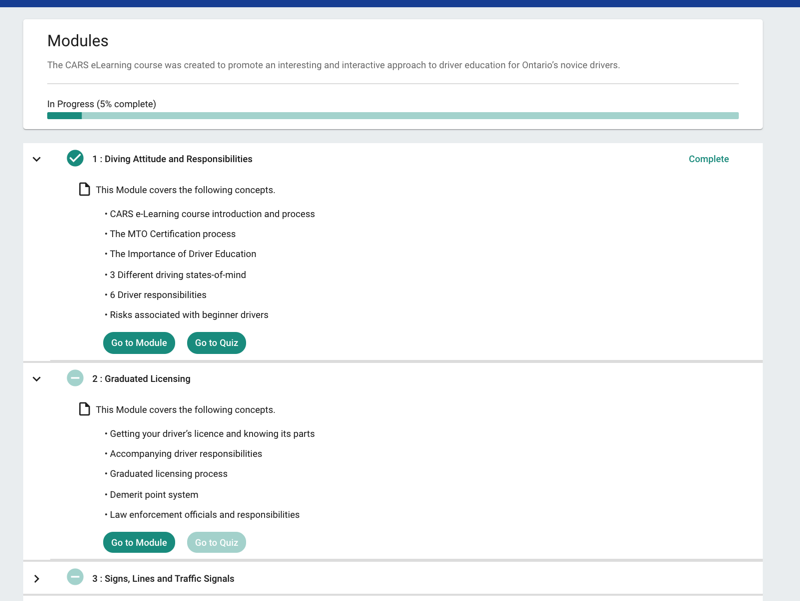This screenshot has height=601, width=800.
Task: Click the Modules heading
Action: point(78,41)
